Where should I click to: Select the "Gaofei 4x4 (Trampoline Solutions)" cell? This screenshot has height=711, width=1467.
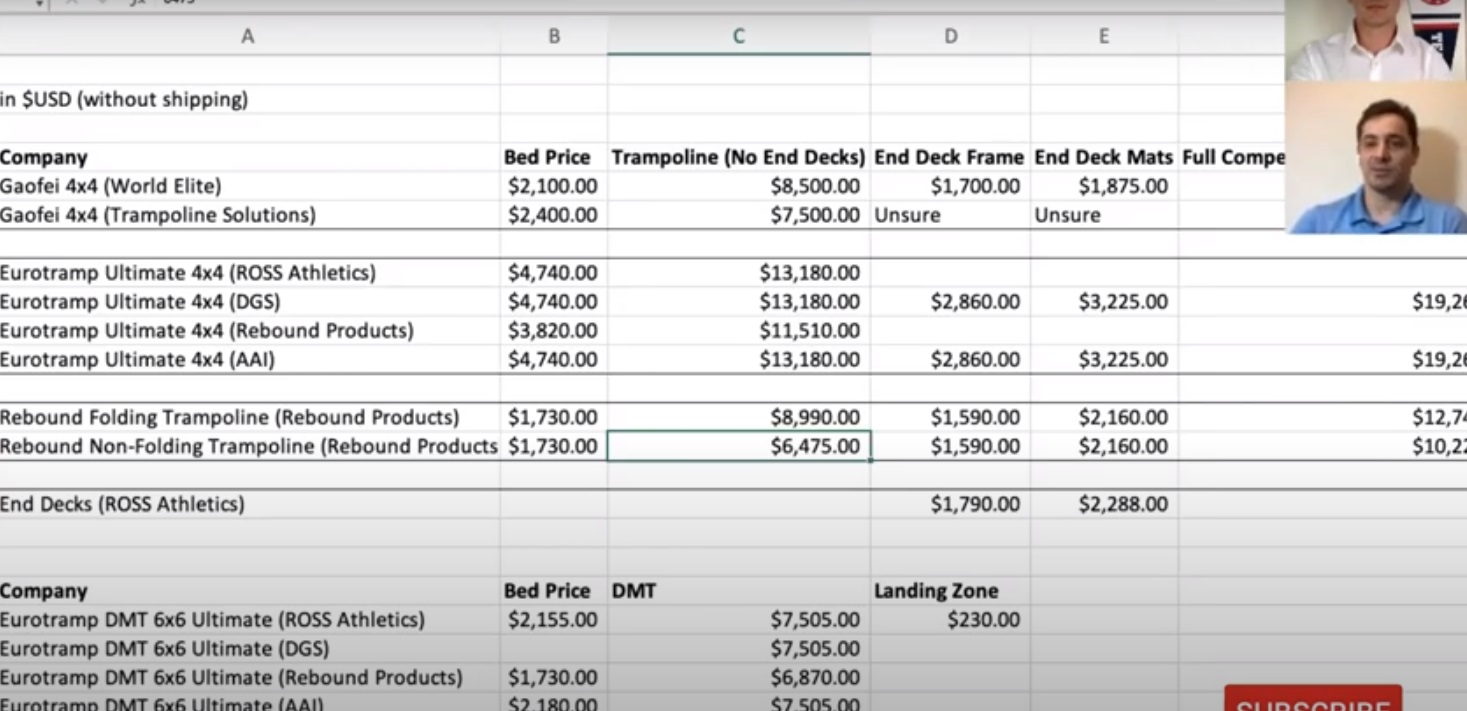(x=250, y=215)
